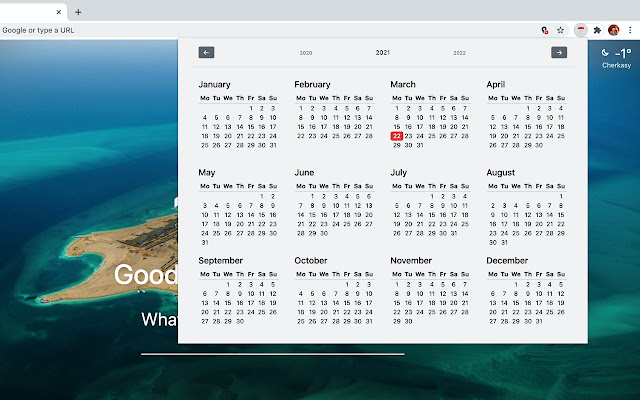Select February 28

pyautogui.click(x=369, y=136)
